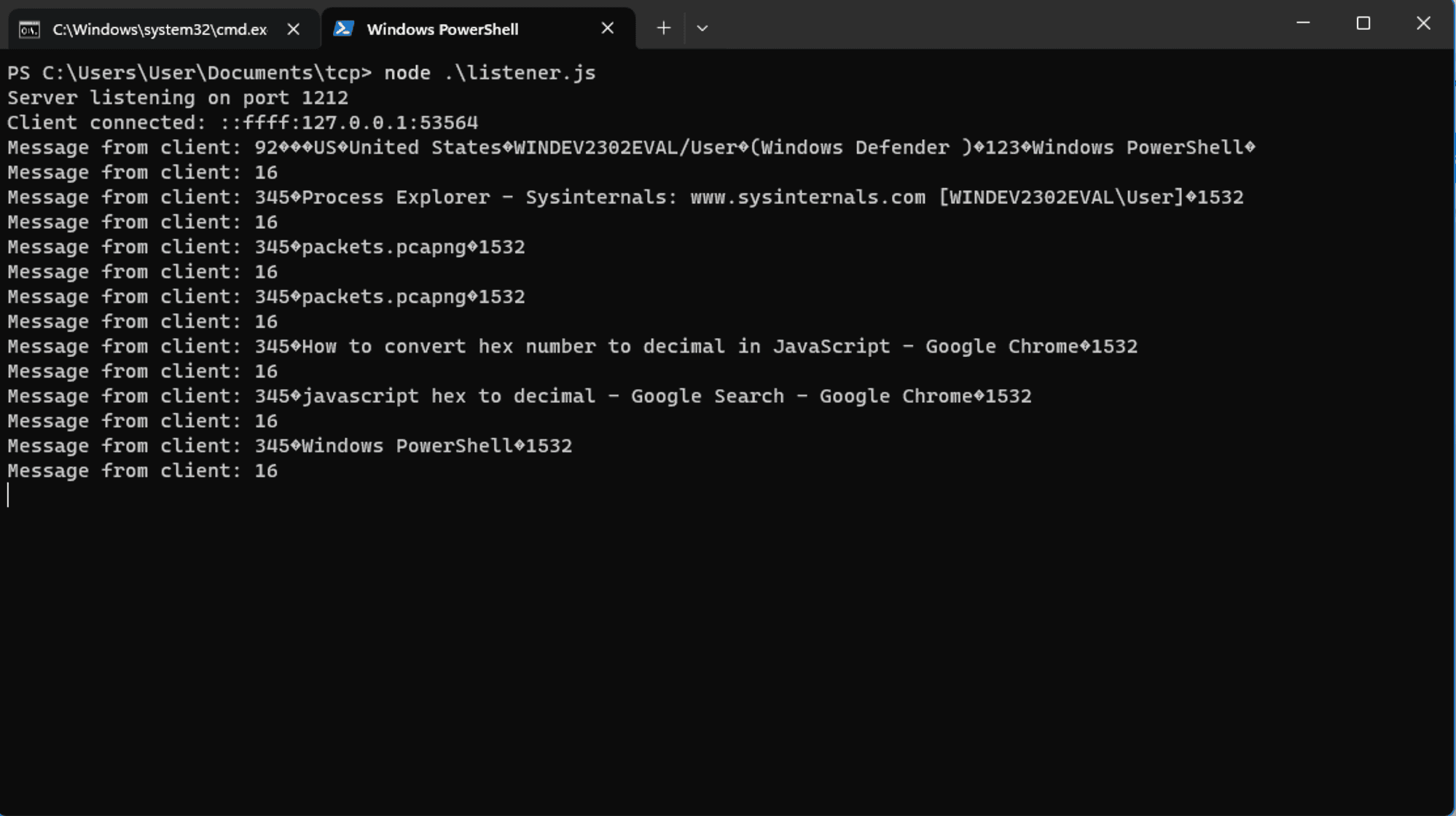Screen dimensions: 1456x816
Task: Place cursor at blinking terminal prompt line
Action: (9, 495)
